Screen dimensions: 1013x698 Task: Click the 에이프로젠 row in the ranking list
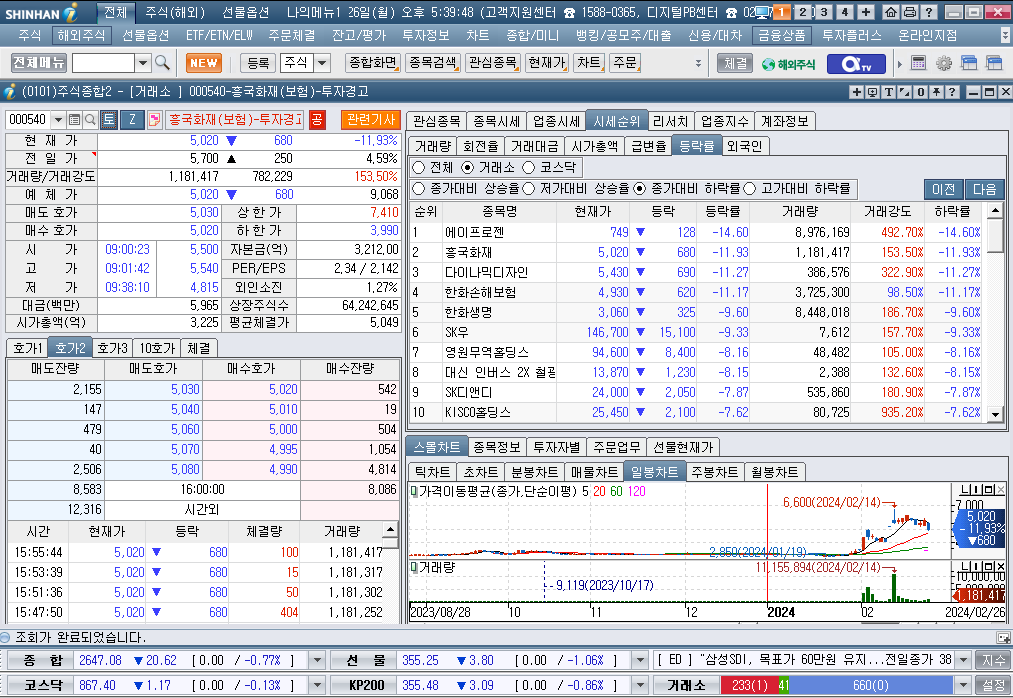[x=696, y=232]
